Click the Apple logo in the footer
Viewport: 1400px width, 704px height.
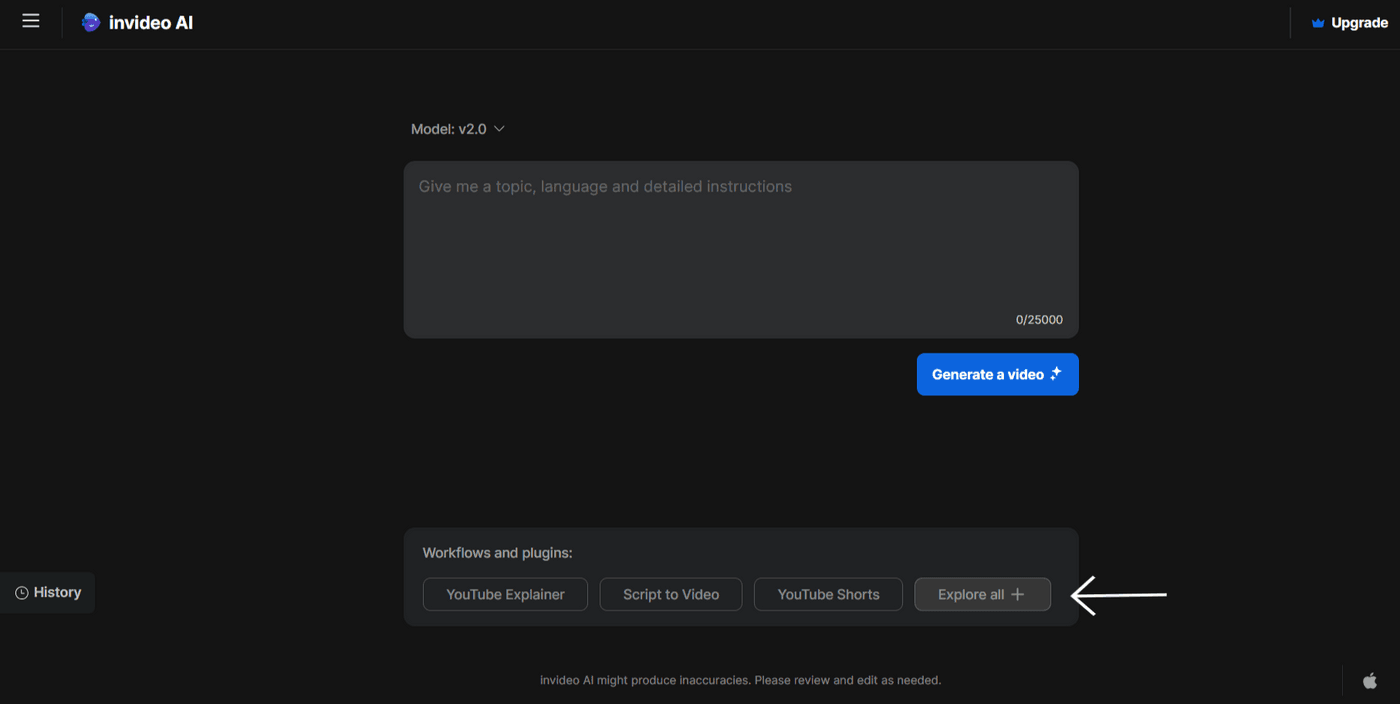[x=1368, y=679]
